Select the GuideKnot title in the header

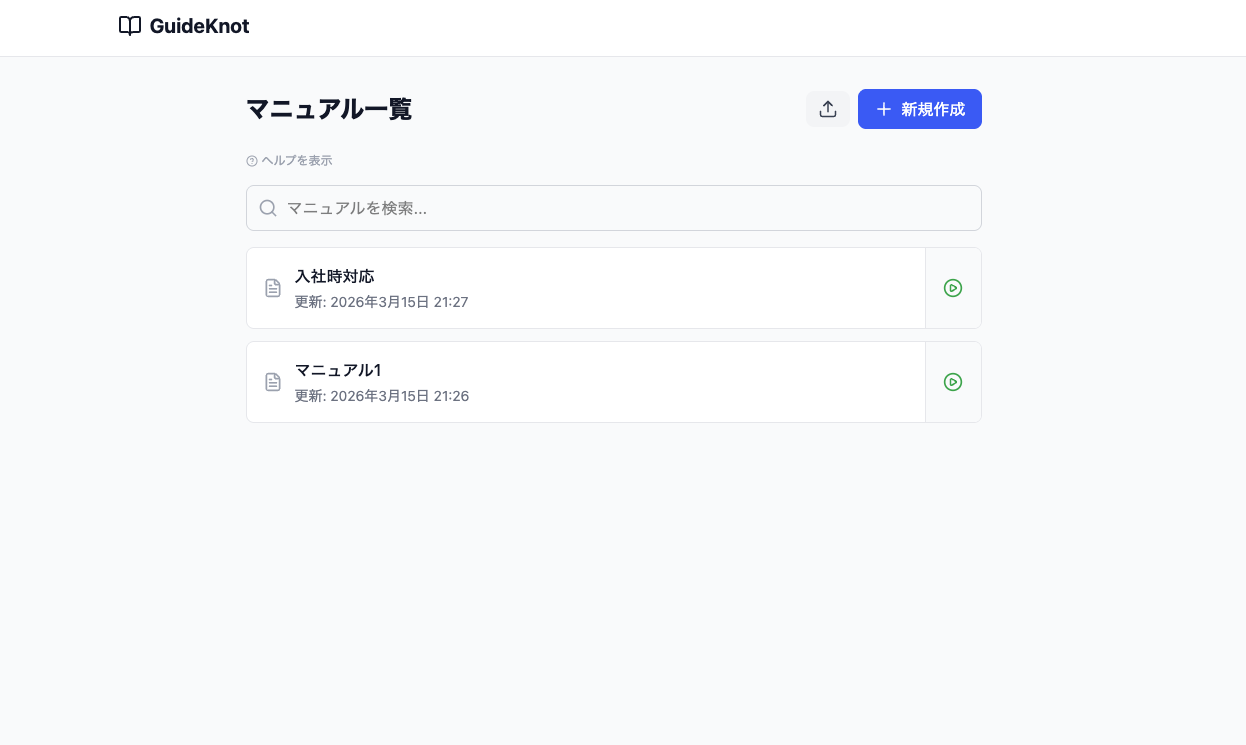coord(199,26)
